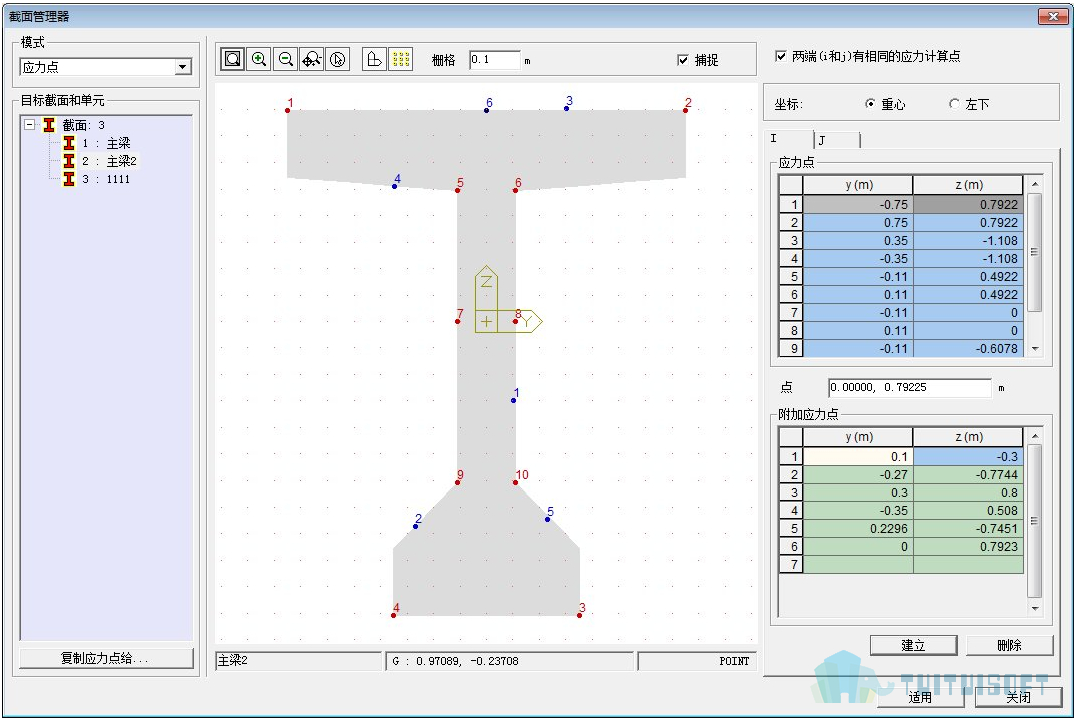The width and height of the screenshot is (1074, 721).
Task: Toggle the 捕捉 snap checkbox
Action: point(683,60)
